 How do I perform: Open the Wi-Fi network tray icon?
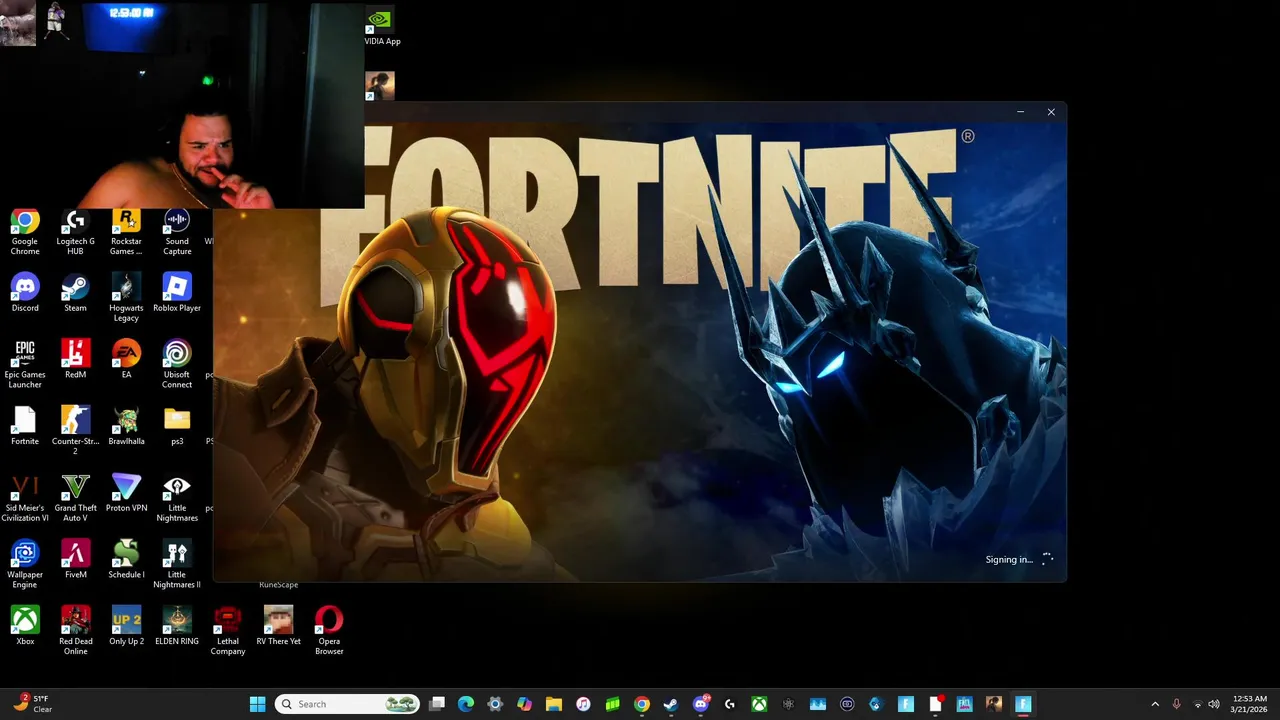click(x=1198, y=704)
